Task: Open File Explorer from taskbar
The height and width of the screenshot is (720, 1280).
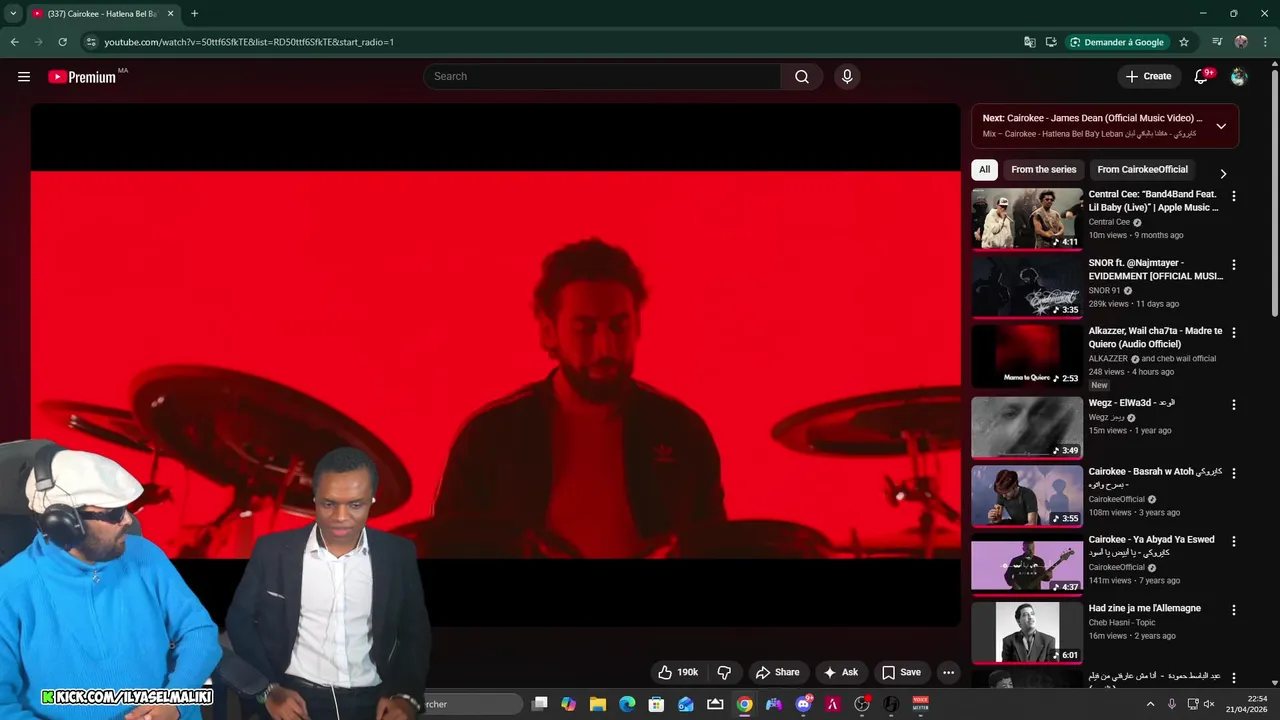Action: coord(598,704)
